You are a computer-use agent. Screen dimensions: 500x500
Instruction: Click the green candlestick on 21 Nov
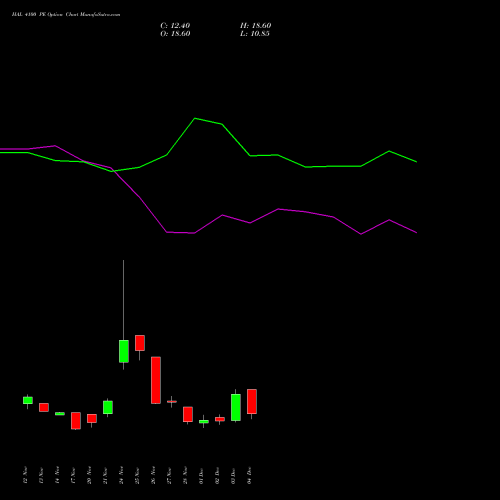pyautogui.click(x=108, y=407)
